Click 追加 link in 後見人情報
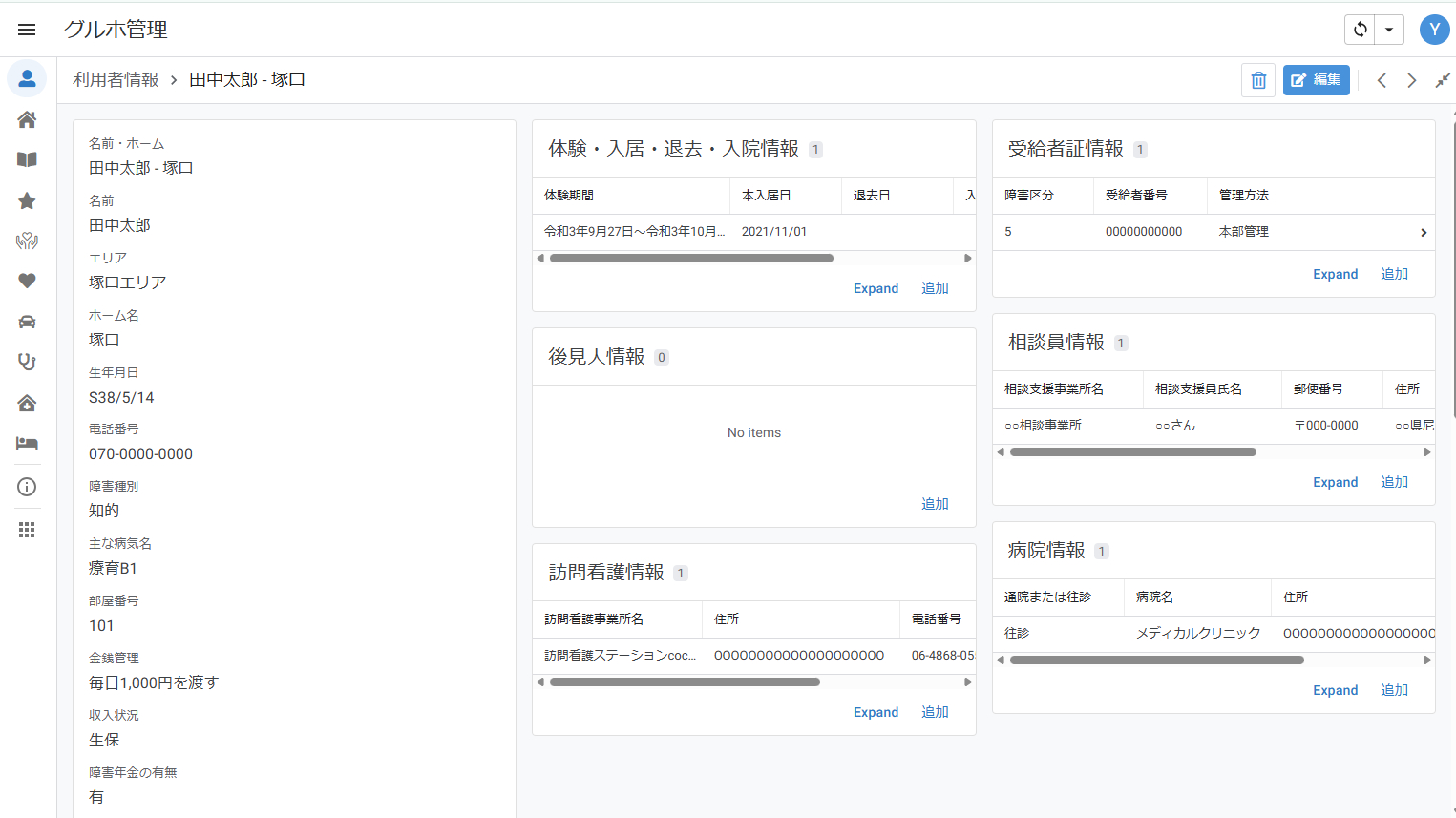The width and height of the screenshot is (1456, 818). pos(935,504)
